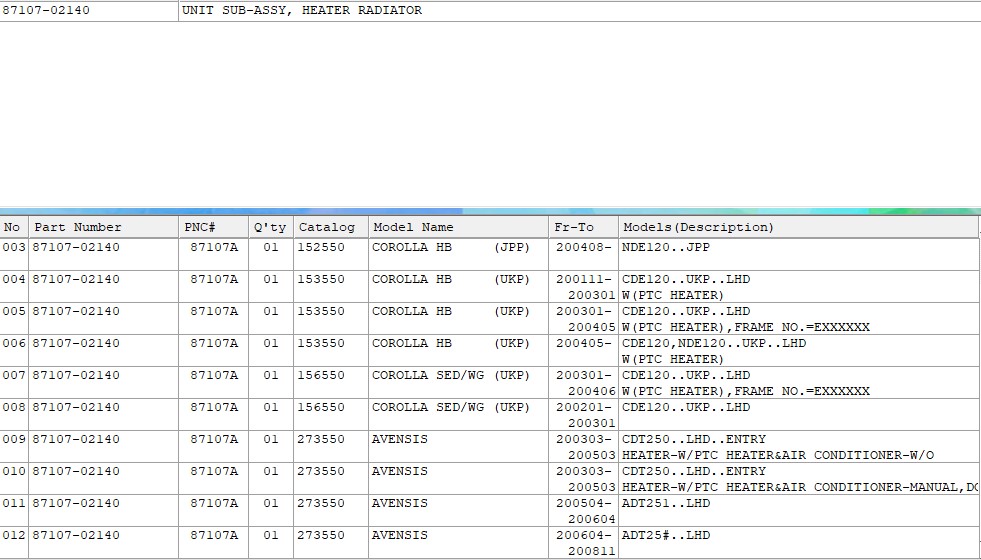Click the 'Q'ty' column header
The height and width of the screenshot is (560, 981).
tap(269, 227)
